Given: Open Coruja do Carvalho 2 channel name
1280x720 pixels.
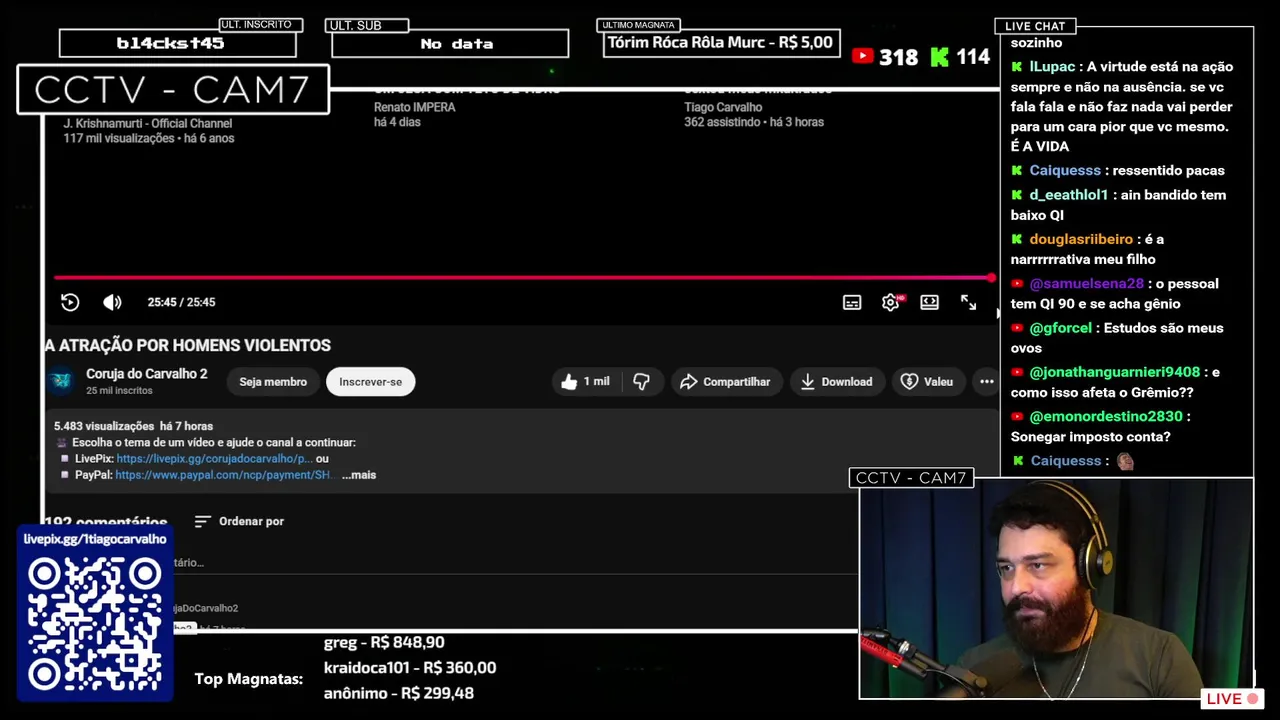Looking at the screenshot, I should [147, 374].
